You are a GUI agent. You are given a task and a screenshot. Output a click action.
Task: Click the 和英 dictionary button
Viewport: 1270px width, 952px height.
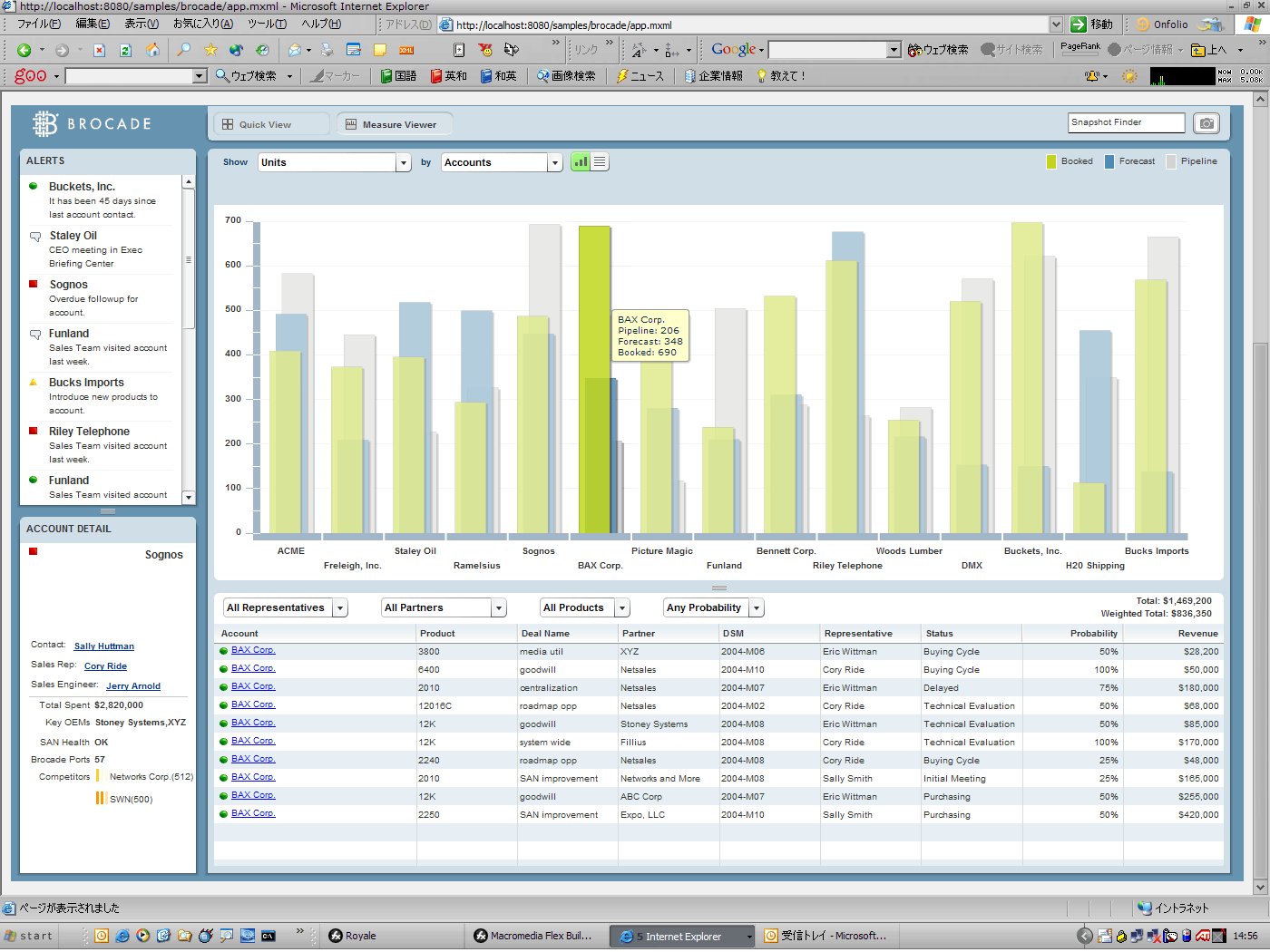499,76
